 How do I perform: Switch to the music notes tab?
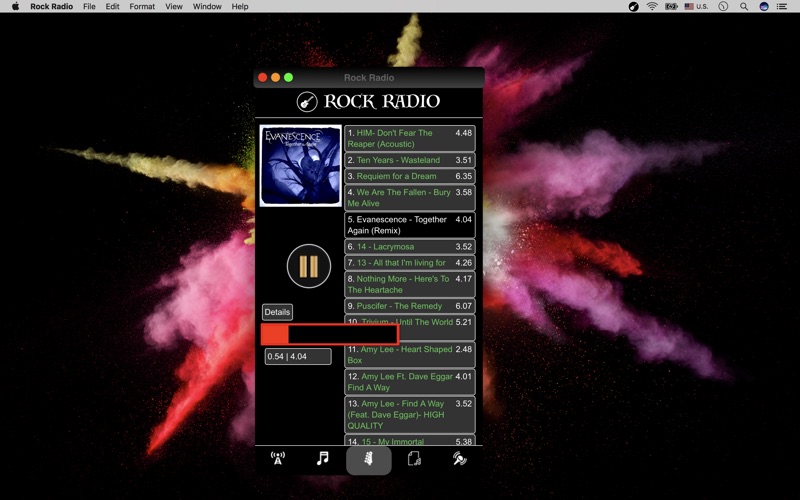click(322, 458)
